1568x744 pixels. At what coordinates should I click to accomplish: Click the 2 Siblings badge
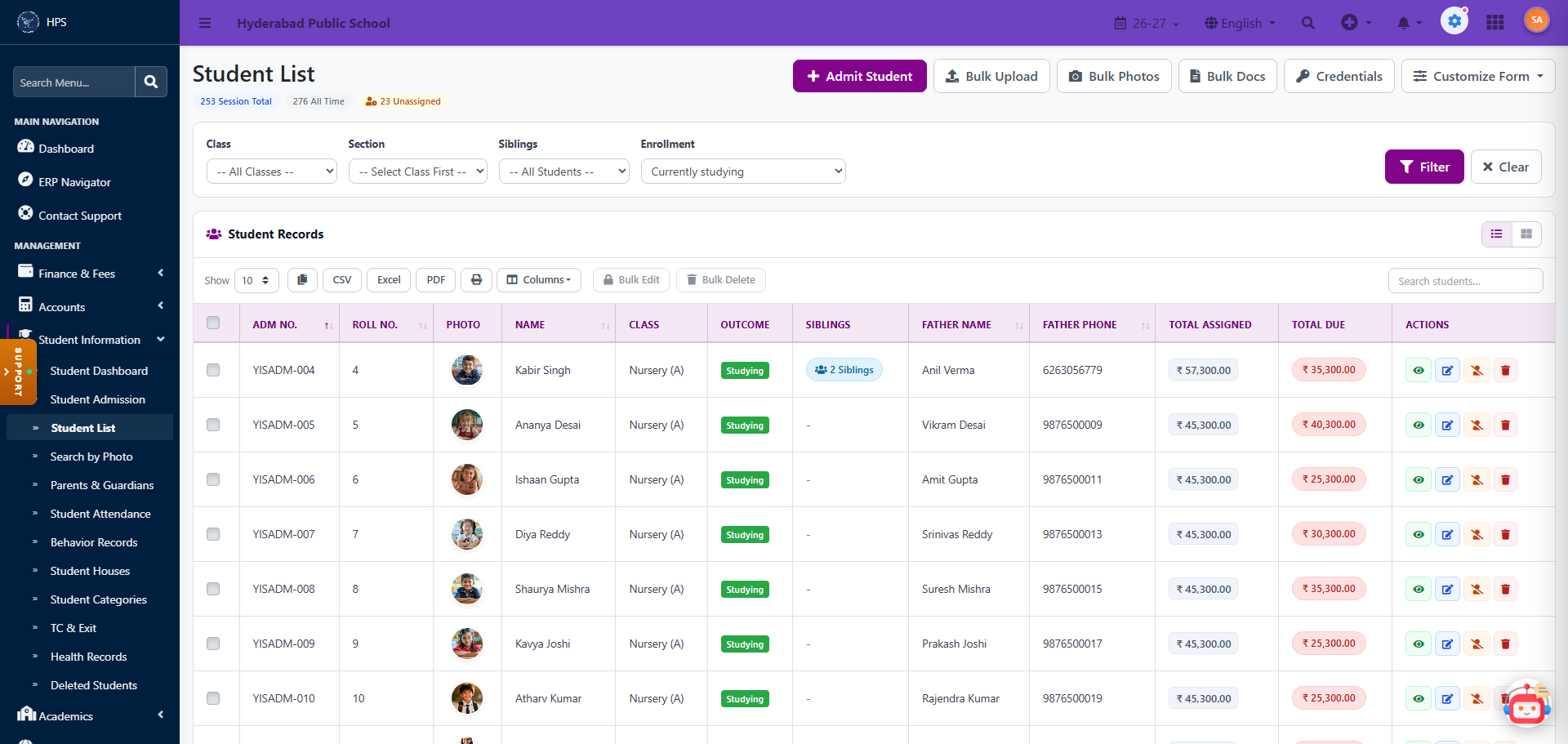(844, 370)
